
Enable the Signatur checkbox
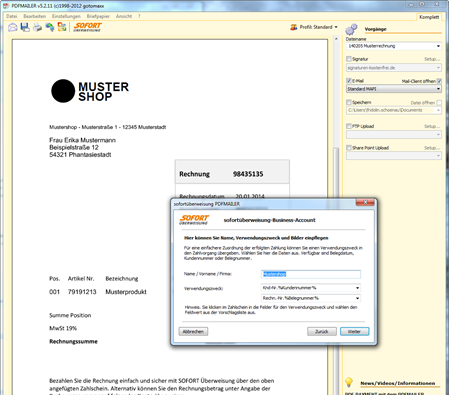pos(349,59)
